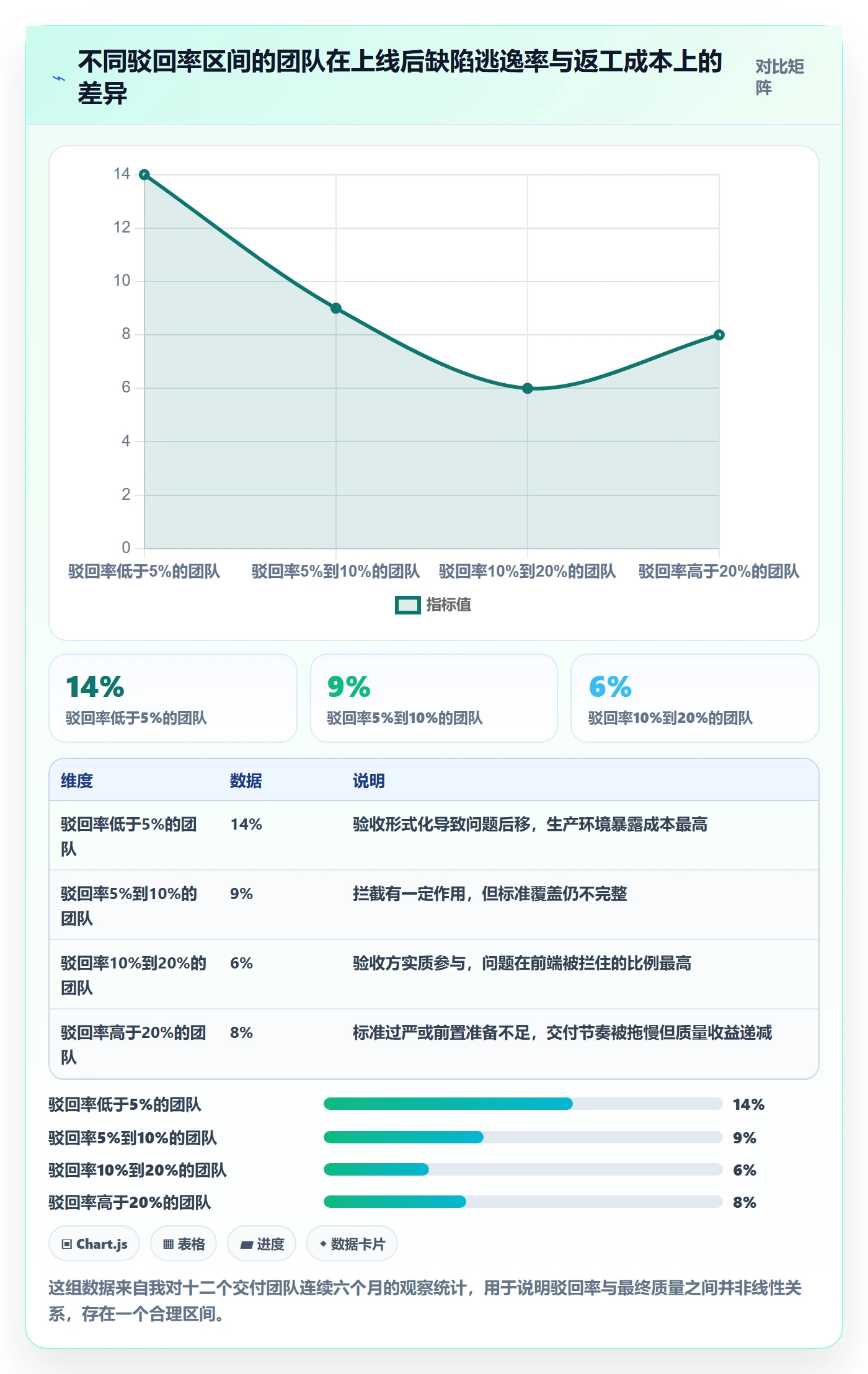Click the progress bar for 驳回率5%到10%的团队
Viewport: 868px width, 1374px height.
click(x=523, y=1137)
